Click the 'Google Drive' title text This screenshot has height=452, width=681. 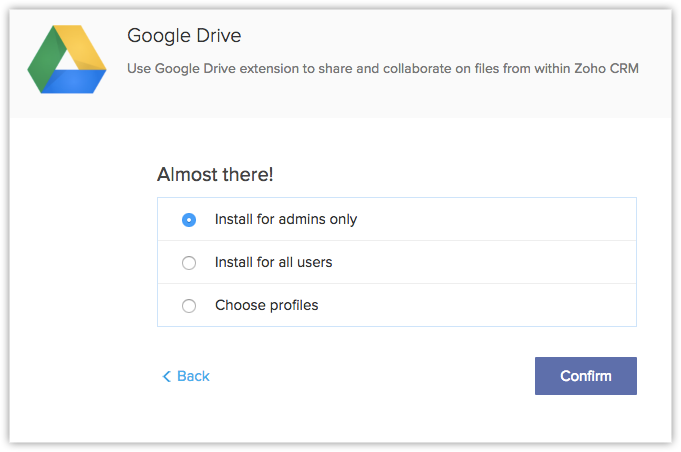coord(184,37)
